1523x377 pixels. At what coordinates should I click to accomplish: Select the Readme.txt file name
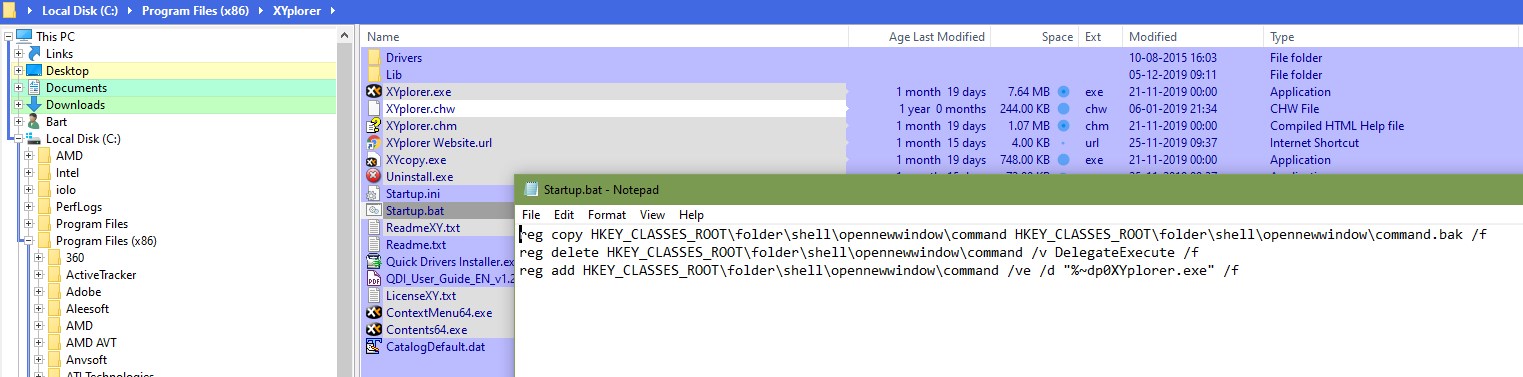click(416, 245)
